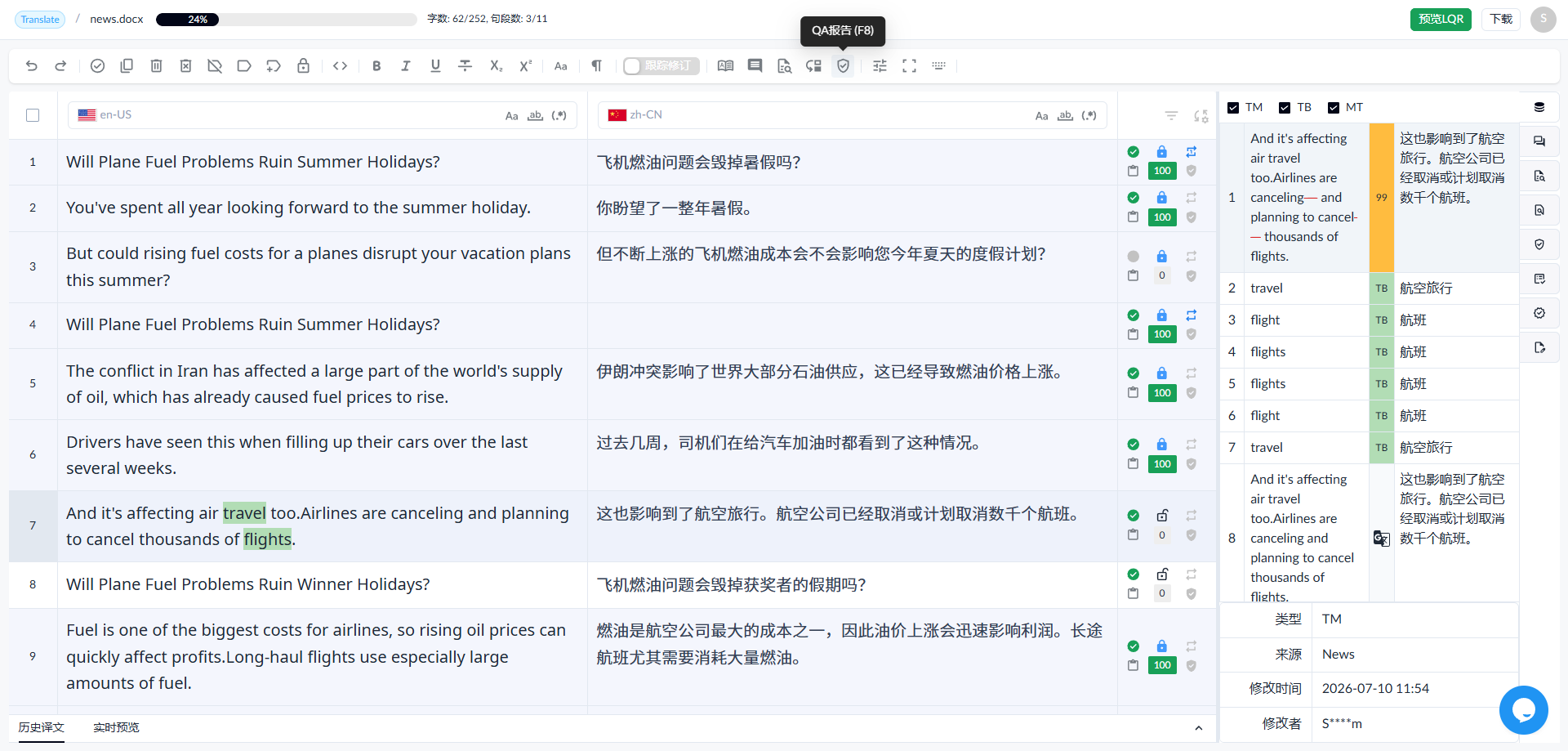Viewport: 1568px width, 751px height.
Task: Confirm segment with the checkmark circle icon
Action: pos(97,66)
